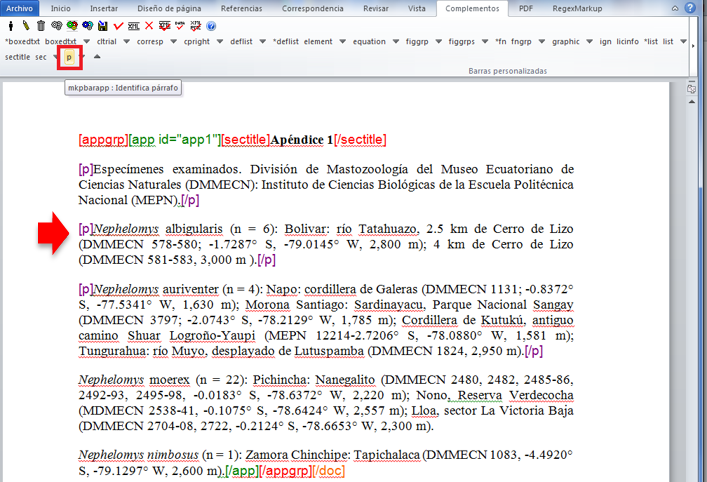This screenshot has width=707, height=482.
Task: Expand dropdown arrow next to figgrp
Action: click(x=437, y=42)
